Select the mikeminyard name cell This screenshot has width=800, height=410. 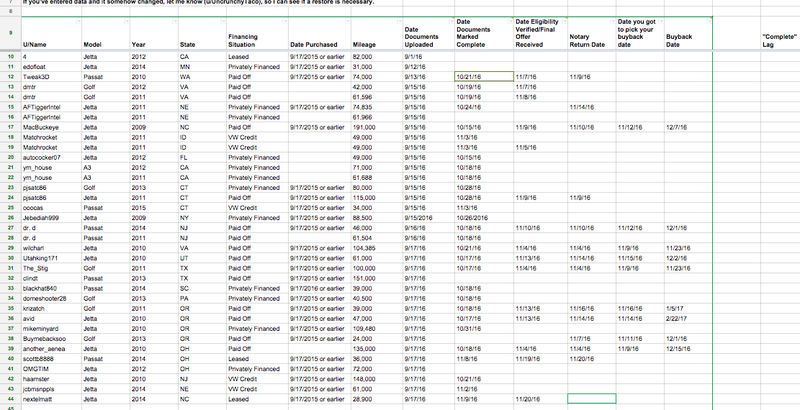click(51, 329)
